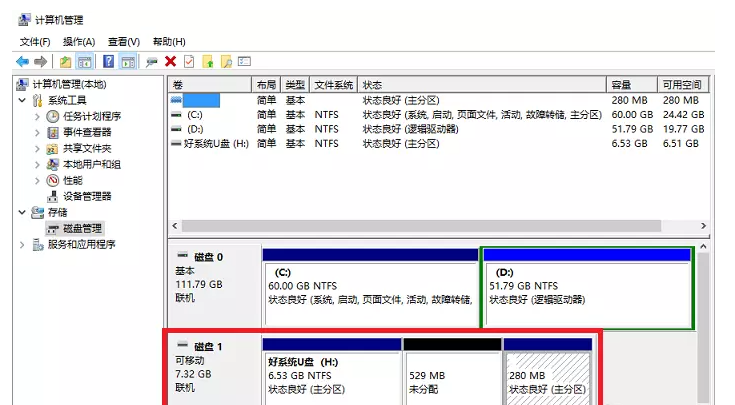Open the 操作(A) menu
Image resolution: width=735 pixels, height=405 pixels.
[x=79, y=42]
